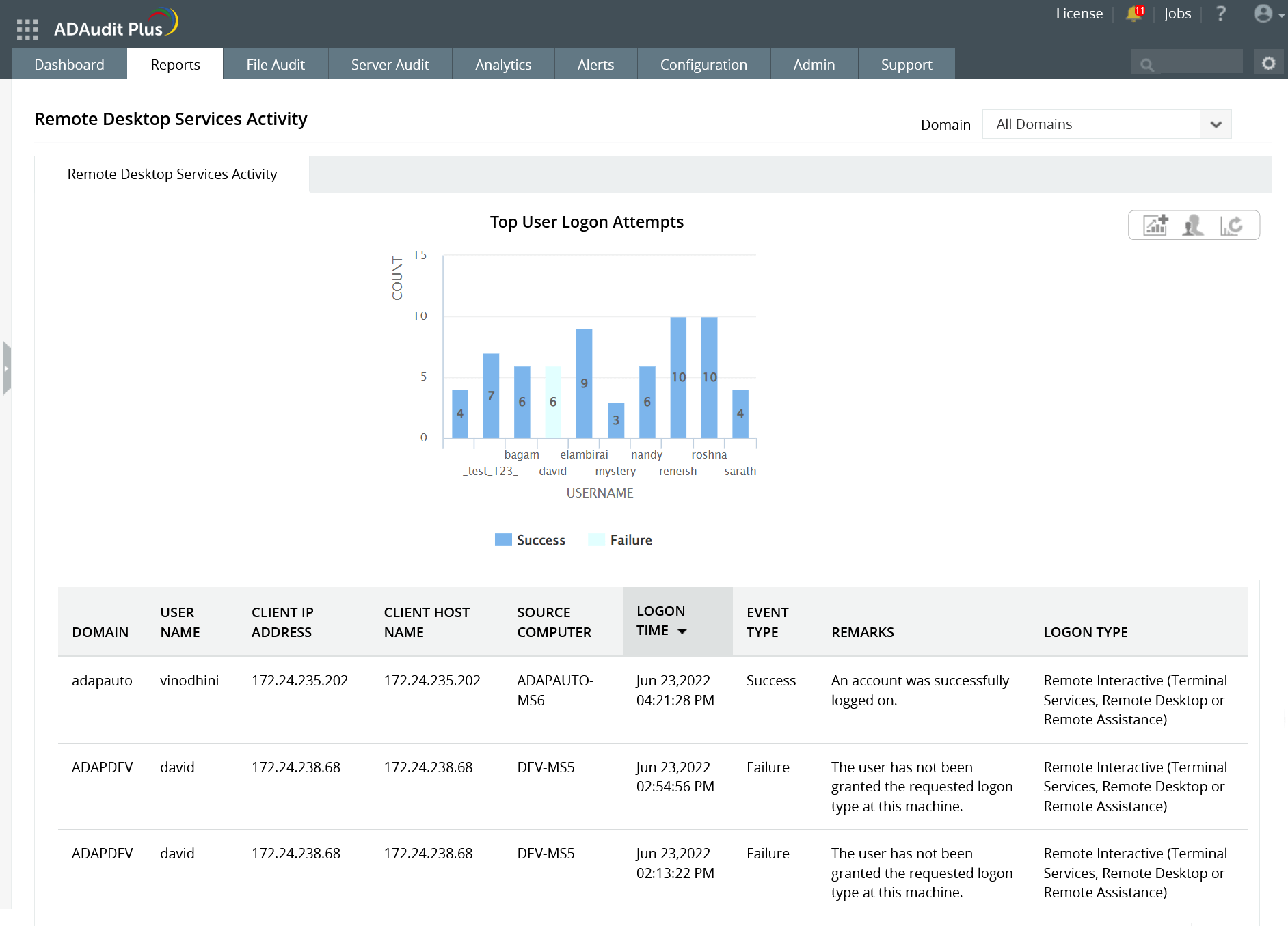Switch to the File Audit tab
This screenshot has height=926, width=1288.
[x=275, y=64]
